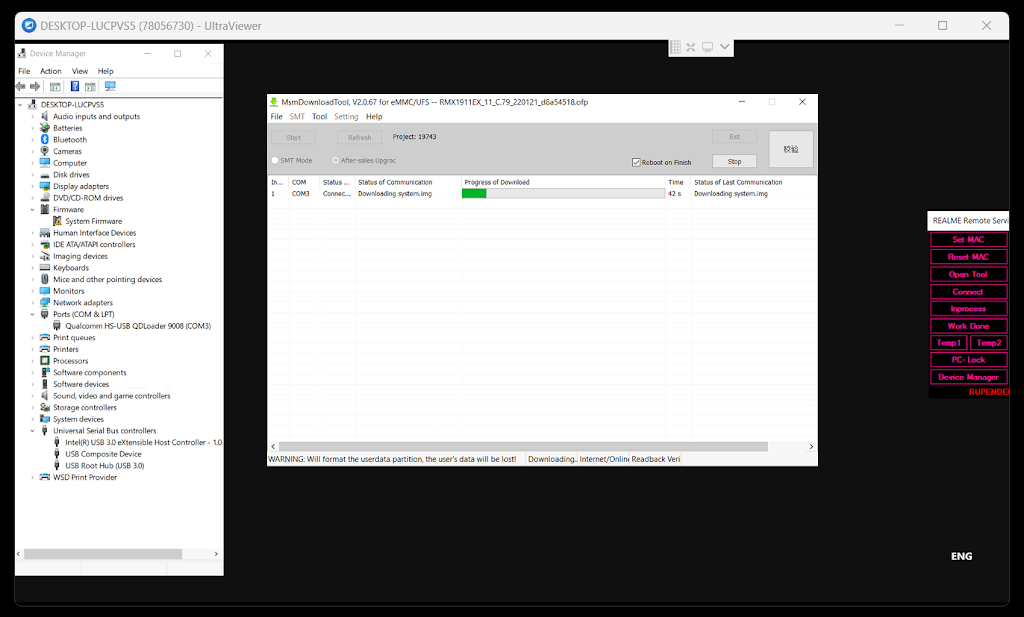Click the UltraViewer logo in title bar
The width and height of the screenshot is (1024, 617).
pyautogui.click(x=29, y=25)
